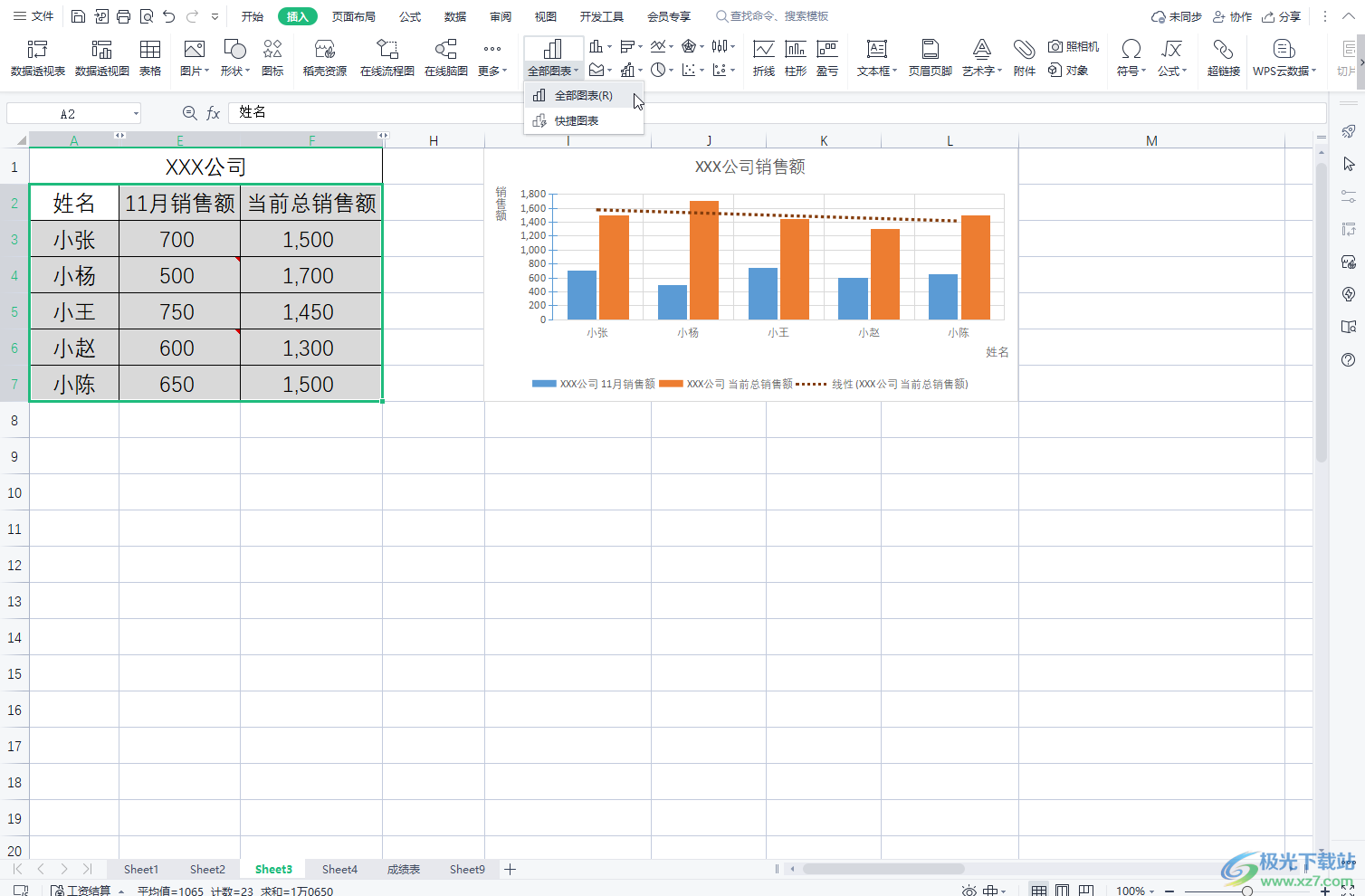The height and width of the screenshot is (896, 1365).
Task: Open the 文件 file menu
Action: 33,16
